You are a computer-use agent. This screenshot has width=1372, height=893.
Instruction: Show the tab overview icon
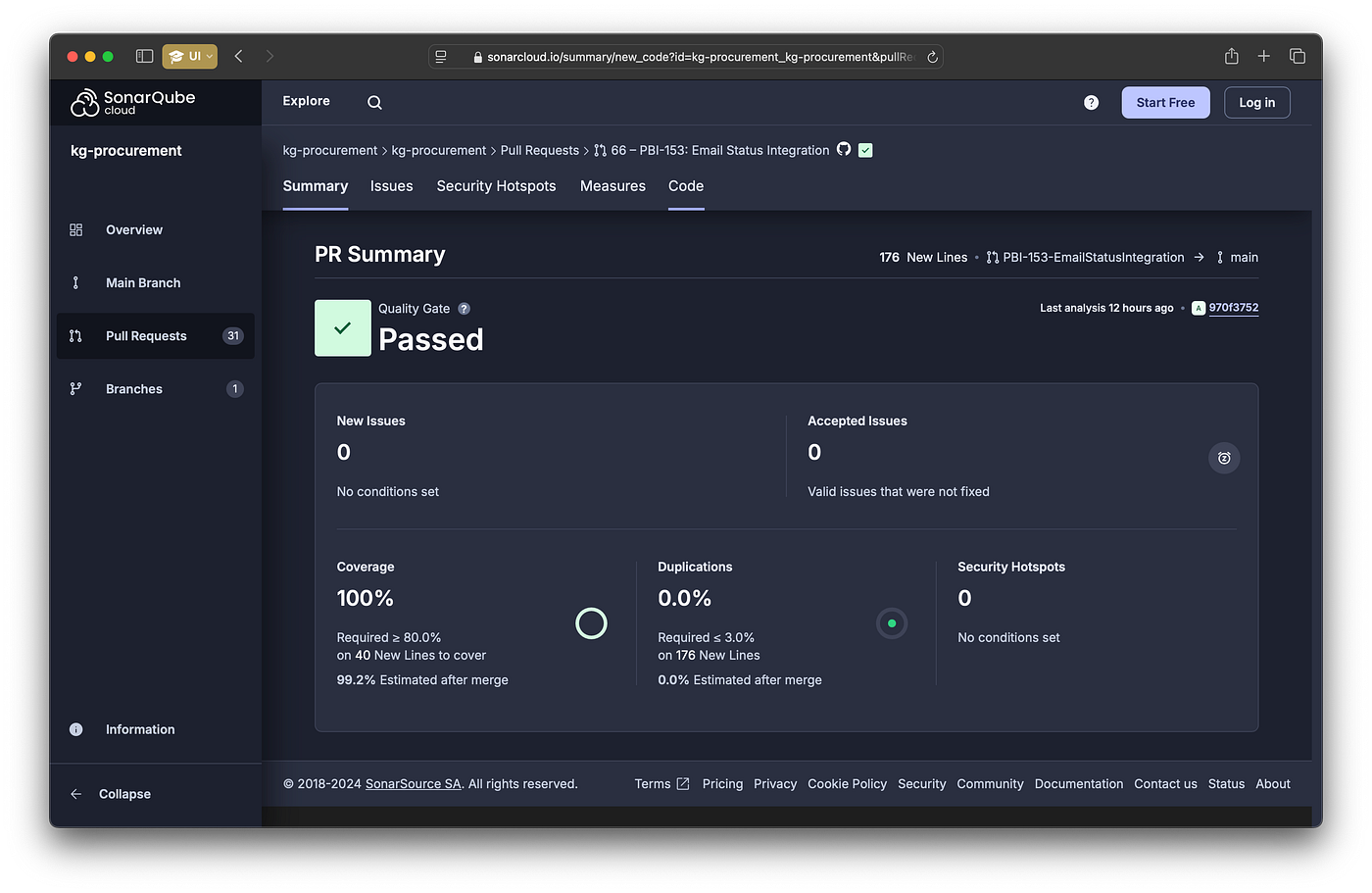pos(1297,57)
